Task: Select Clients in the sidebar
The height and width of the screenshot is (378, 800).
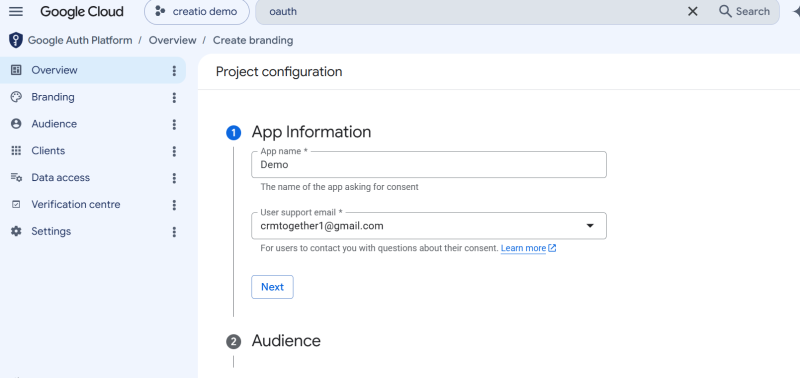Action: pos(93,151)
